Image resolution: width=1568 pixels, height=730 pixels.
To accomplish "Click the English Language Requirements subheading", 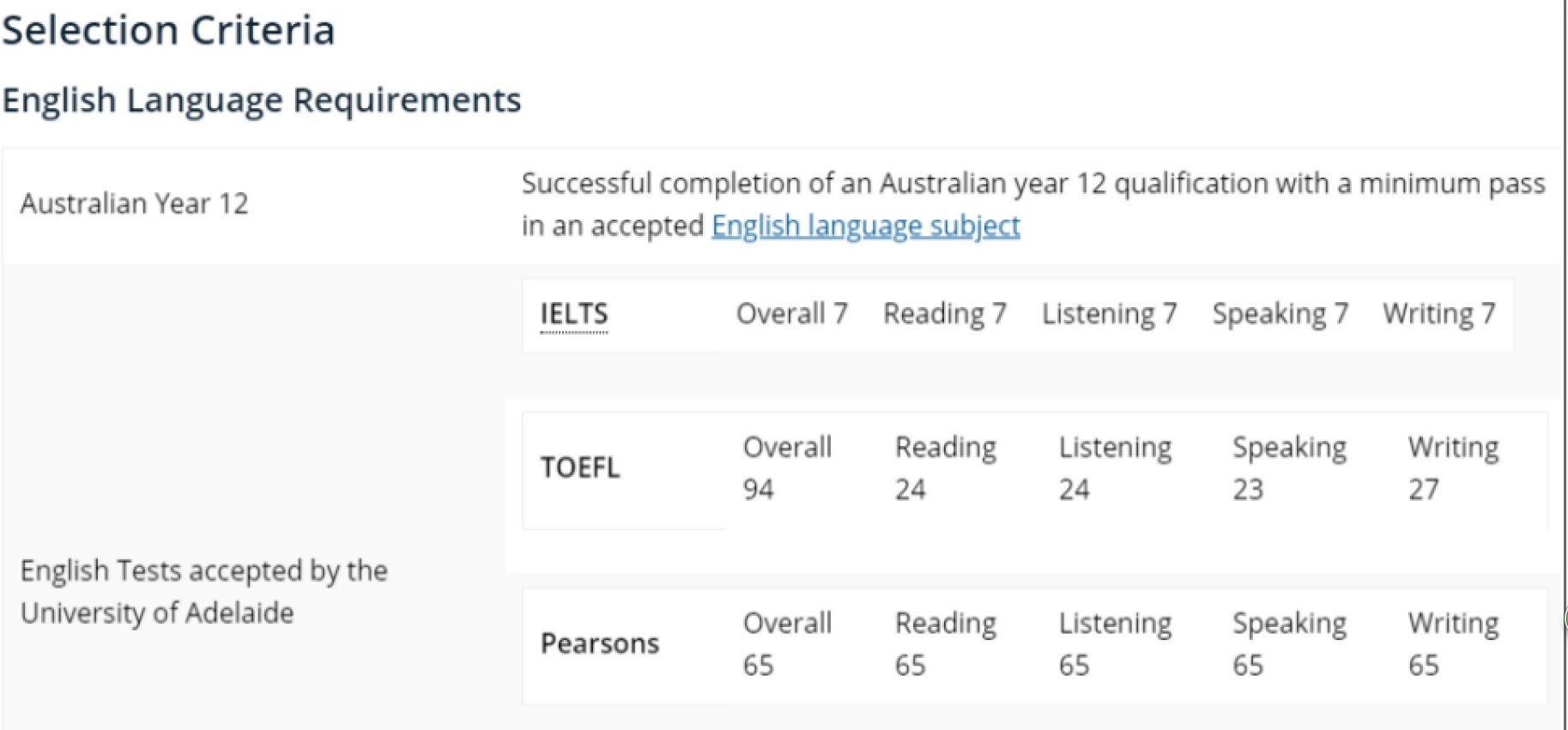I will (x=262, y=100).
